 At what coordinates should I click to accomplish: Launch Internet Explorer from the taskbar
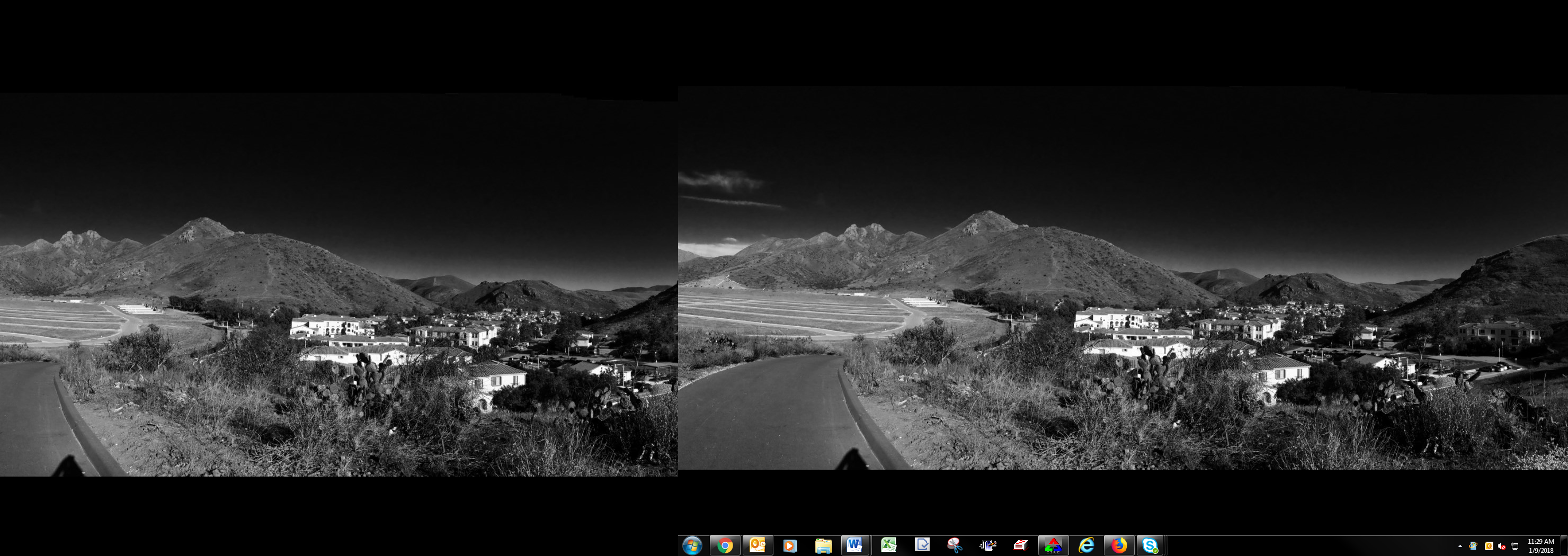coord(1086,545)
